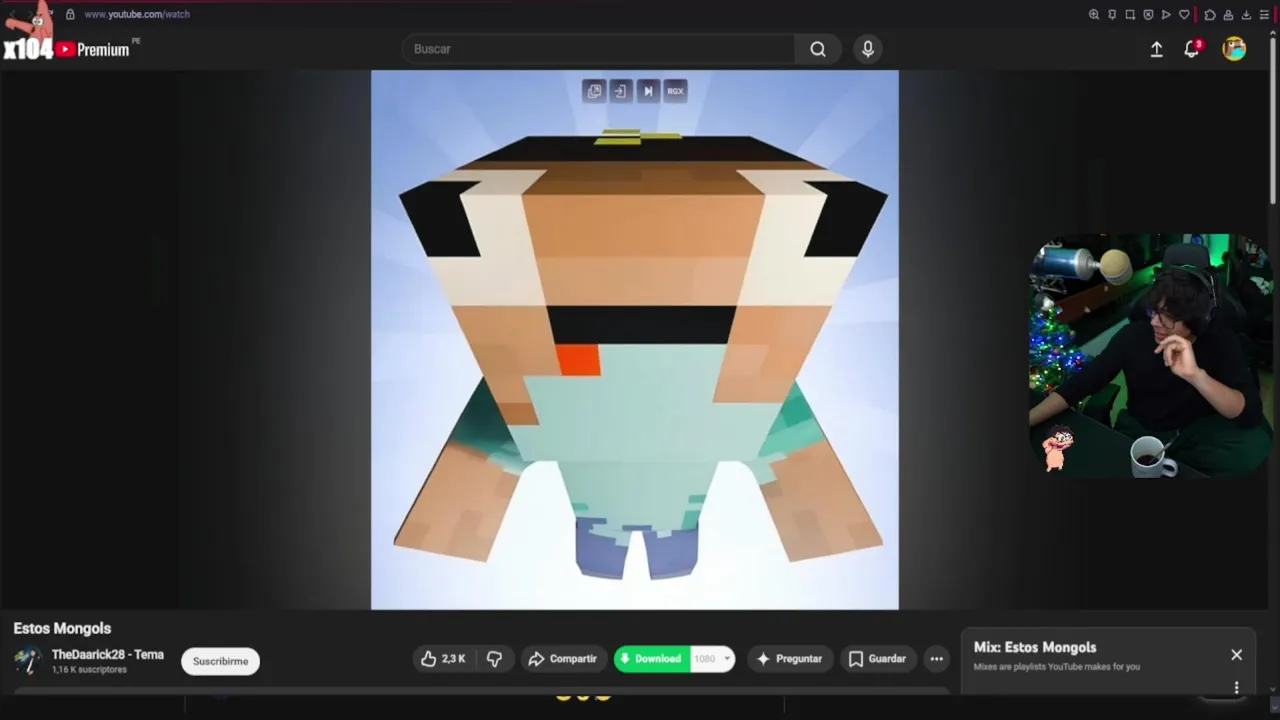Click the enter-arrow video overlay icon
The width and height of the screenshot is (1280, 720).
(x=620, y=91)
